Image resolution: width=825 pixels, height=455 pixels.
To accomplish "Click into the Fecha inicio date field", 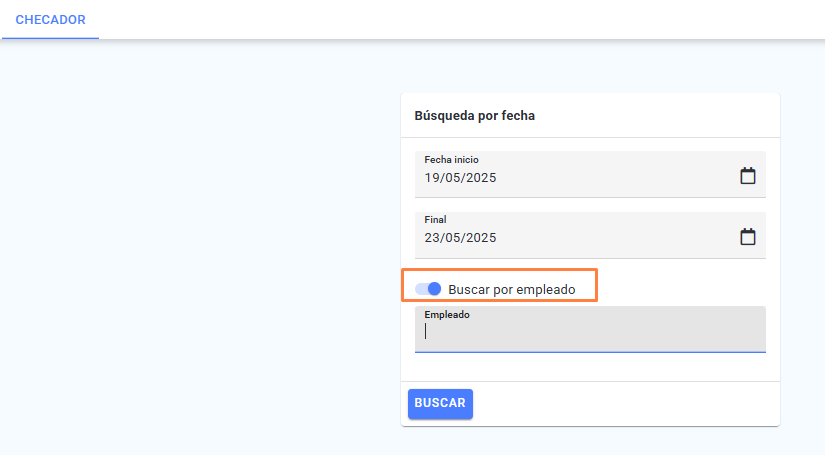I will tap(590, 175).
